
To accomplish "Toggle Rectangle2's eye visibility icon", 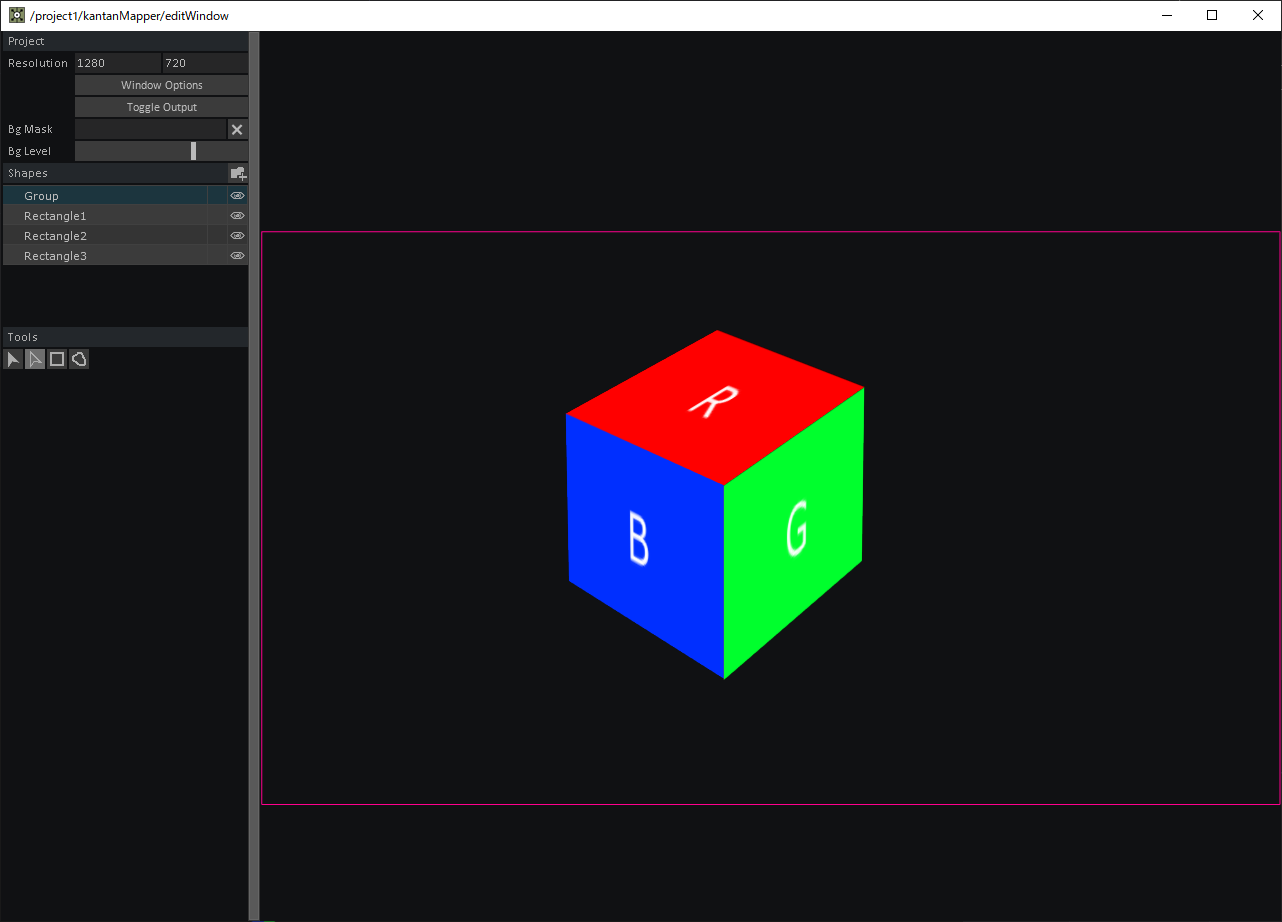I will click(236, 235).
